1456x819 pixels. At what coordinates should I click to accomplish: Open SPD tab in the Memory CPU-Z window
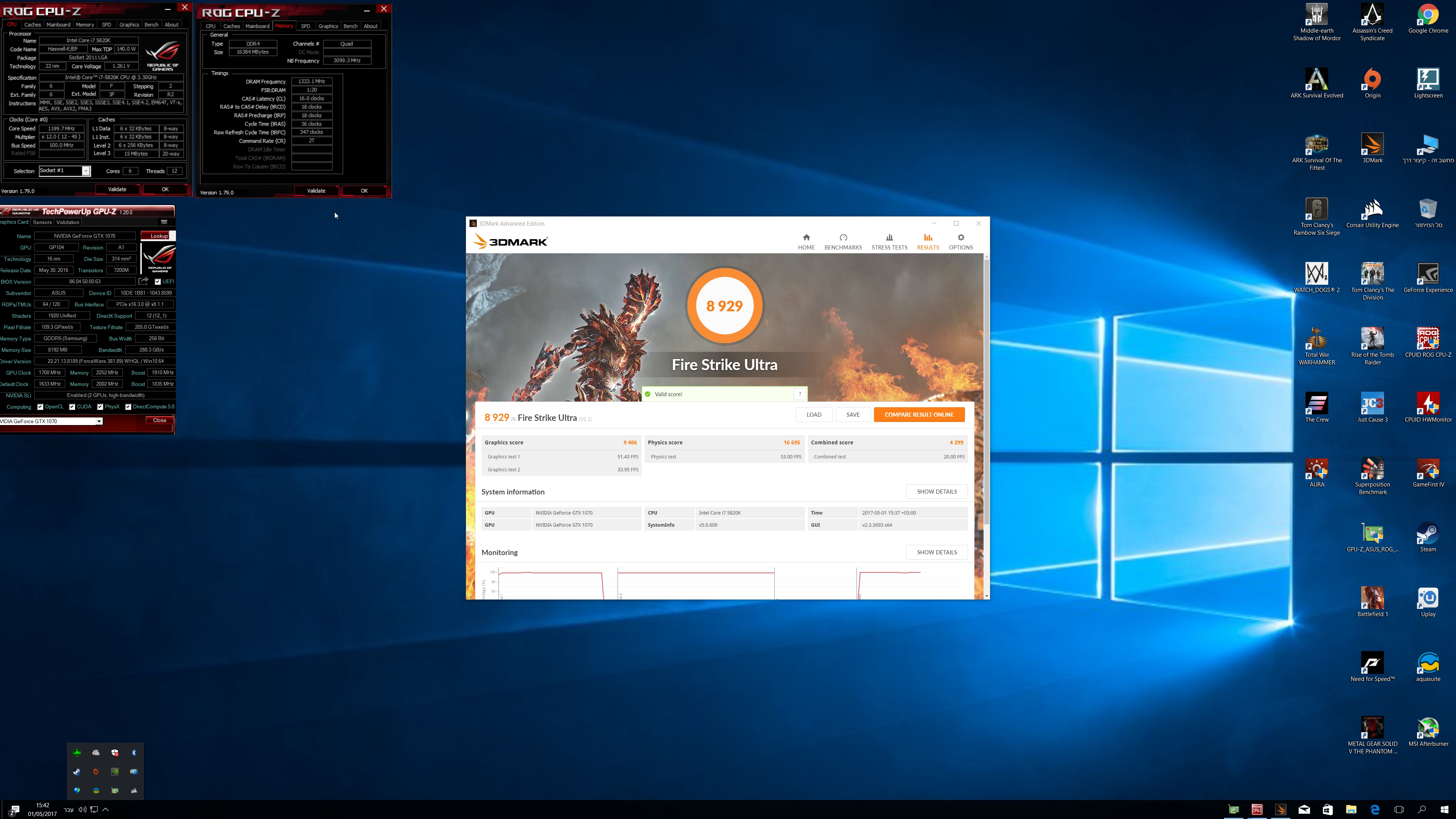point(305,26)
